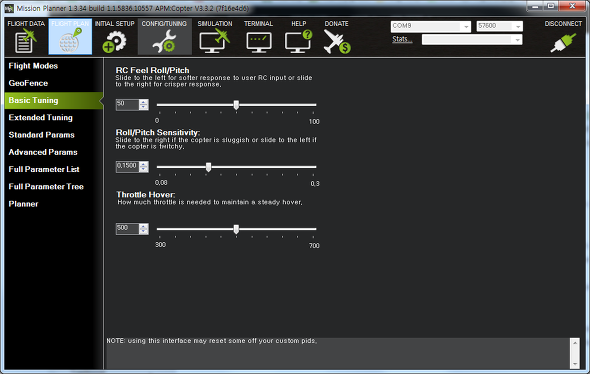
Task: Click the Throttle Hover value field showing 500
Action: (127, 228)
